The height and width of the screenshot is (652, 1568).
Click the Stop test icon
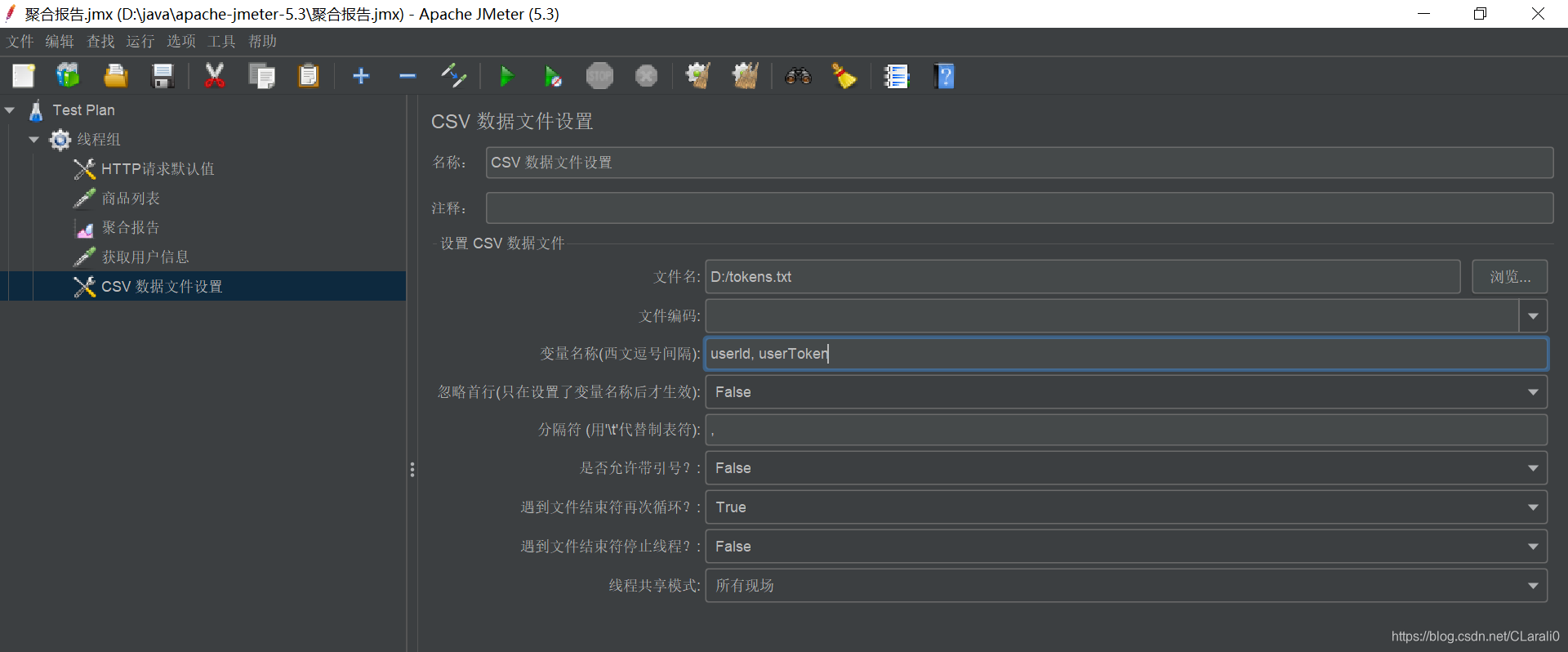point(599,76)
